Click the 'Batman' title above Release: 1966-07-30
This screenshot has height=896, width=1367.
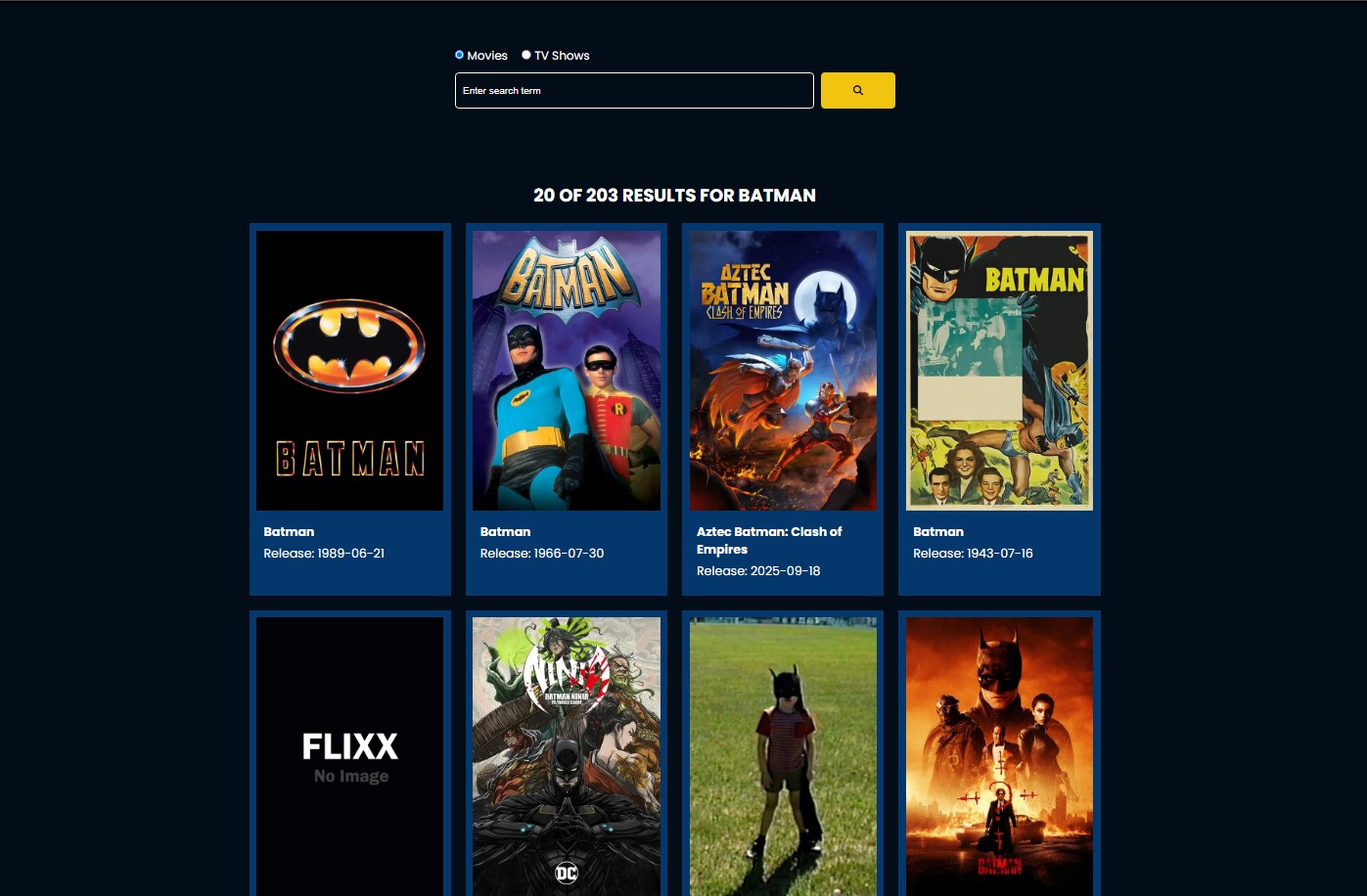click(x=505, y=531)
